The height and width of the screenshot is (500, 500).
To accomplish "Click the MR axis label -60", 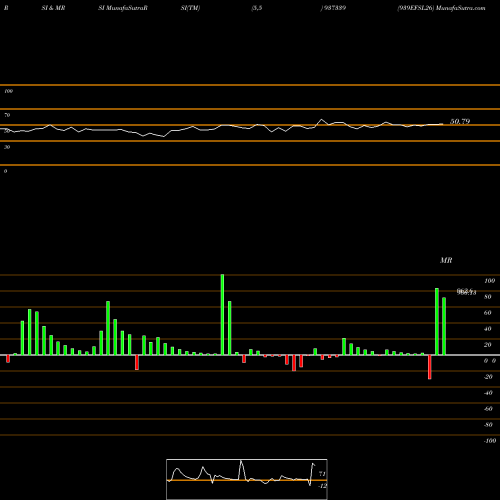I will (x=488, y=409).
